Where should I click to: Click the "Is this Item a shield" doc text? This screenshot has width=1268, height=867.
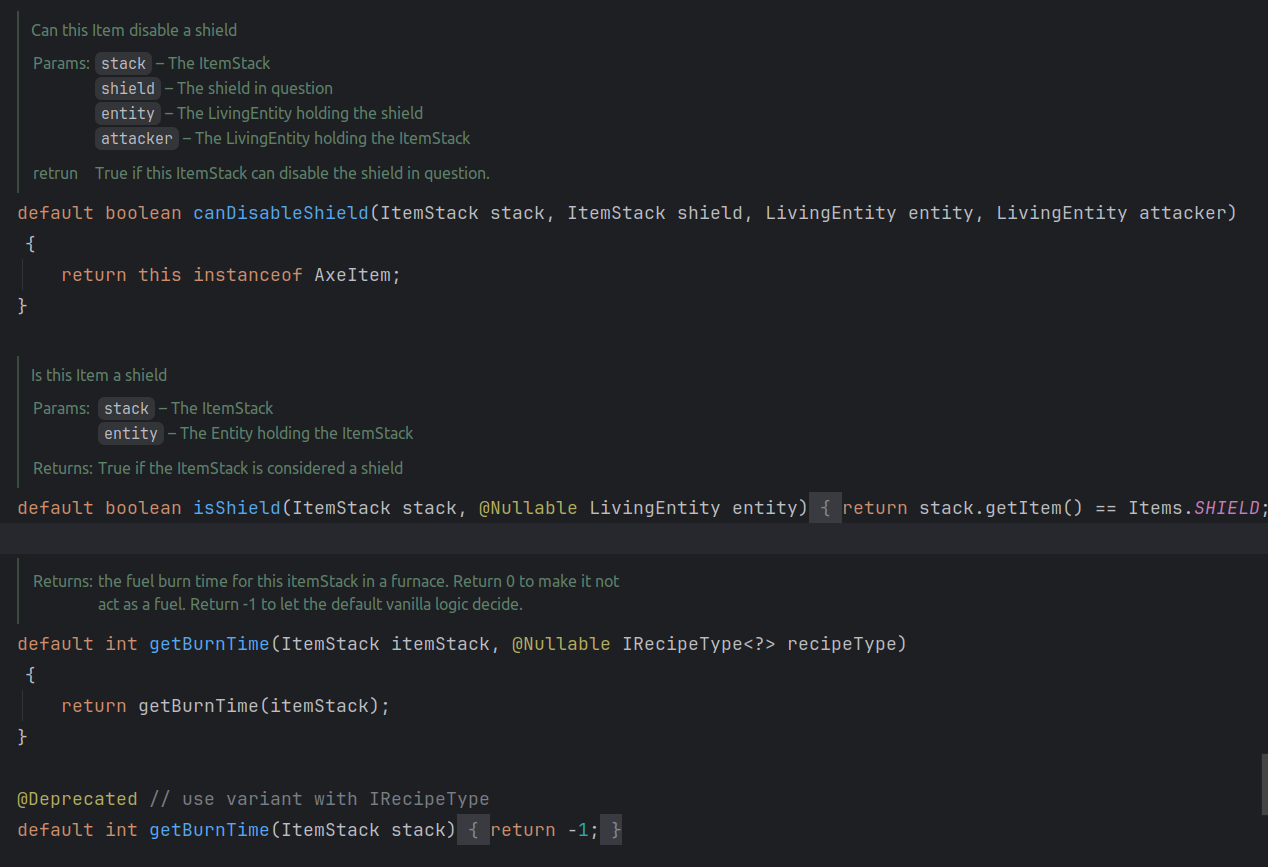tap(99, 376)
